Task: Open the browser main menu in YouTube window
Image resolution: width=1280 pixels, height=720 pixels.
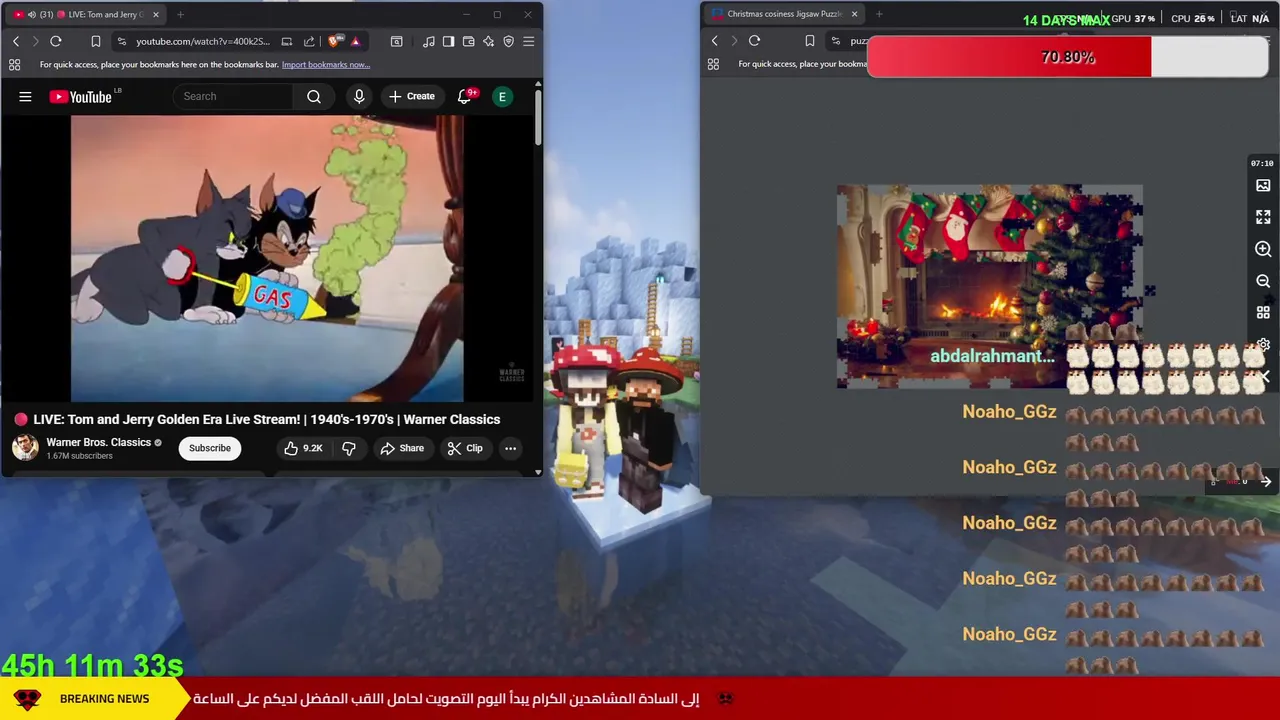Action: (528, 41)
